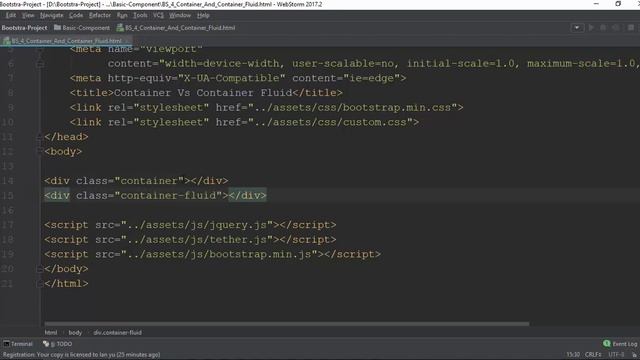This screenshot has height=360, width=640.
Task: Collapse the body tag fold marker on line 12
Action: 40,151
